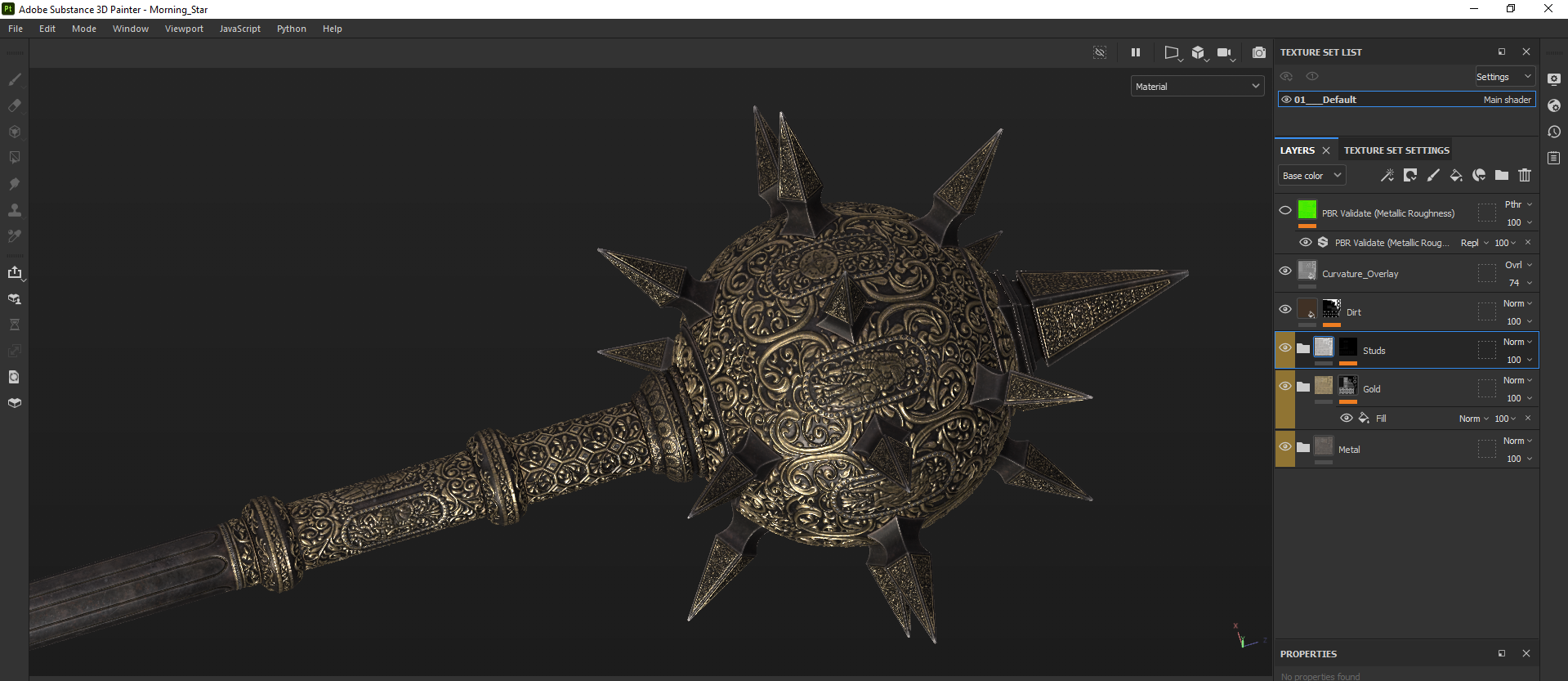Change Pthr blend mode of PBR Validate

point(1518,204)
